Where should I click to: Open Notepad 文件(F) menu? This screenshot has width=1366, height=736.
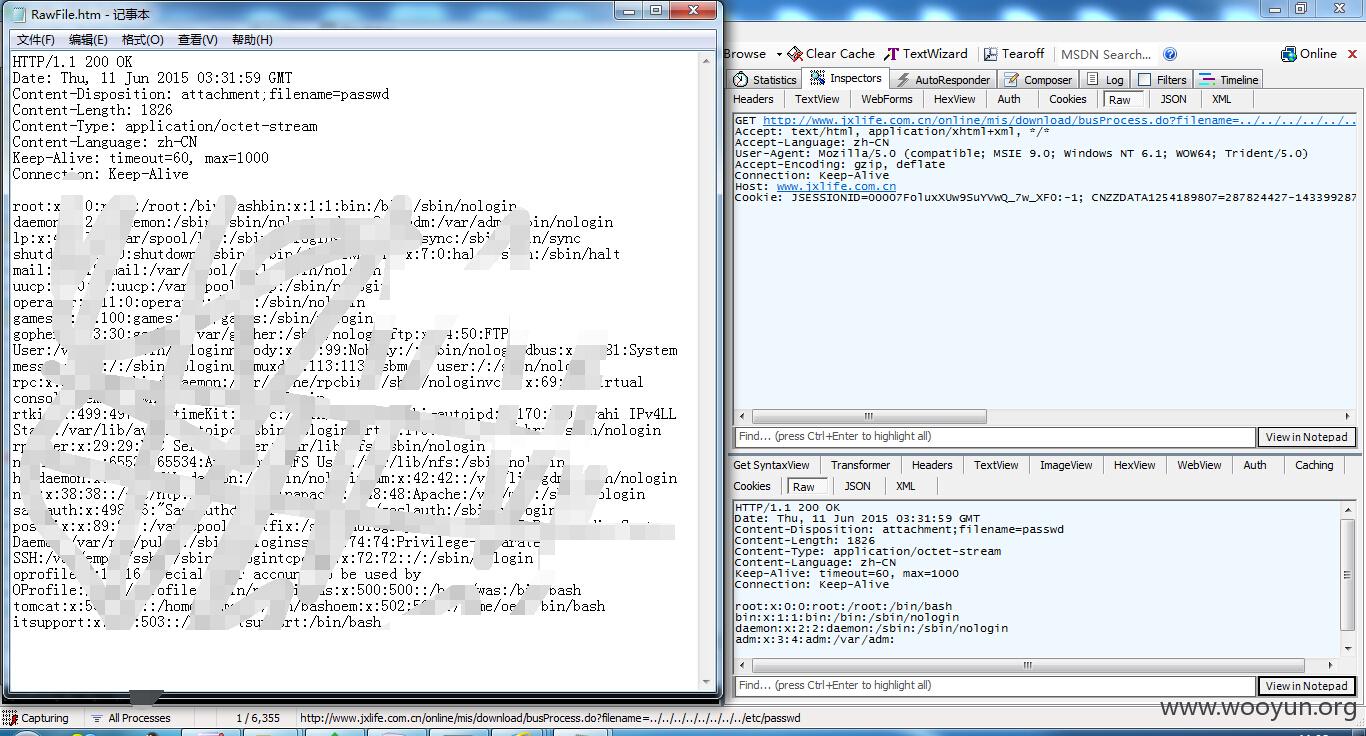tap(36, 40)
